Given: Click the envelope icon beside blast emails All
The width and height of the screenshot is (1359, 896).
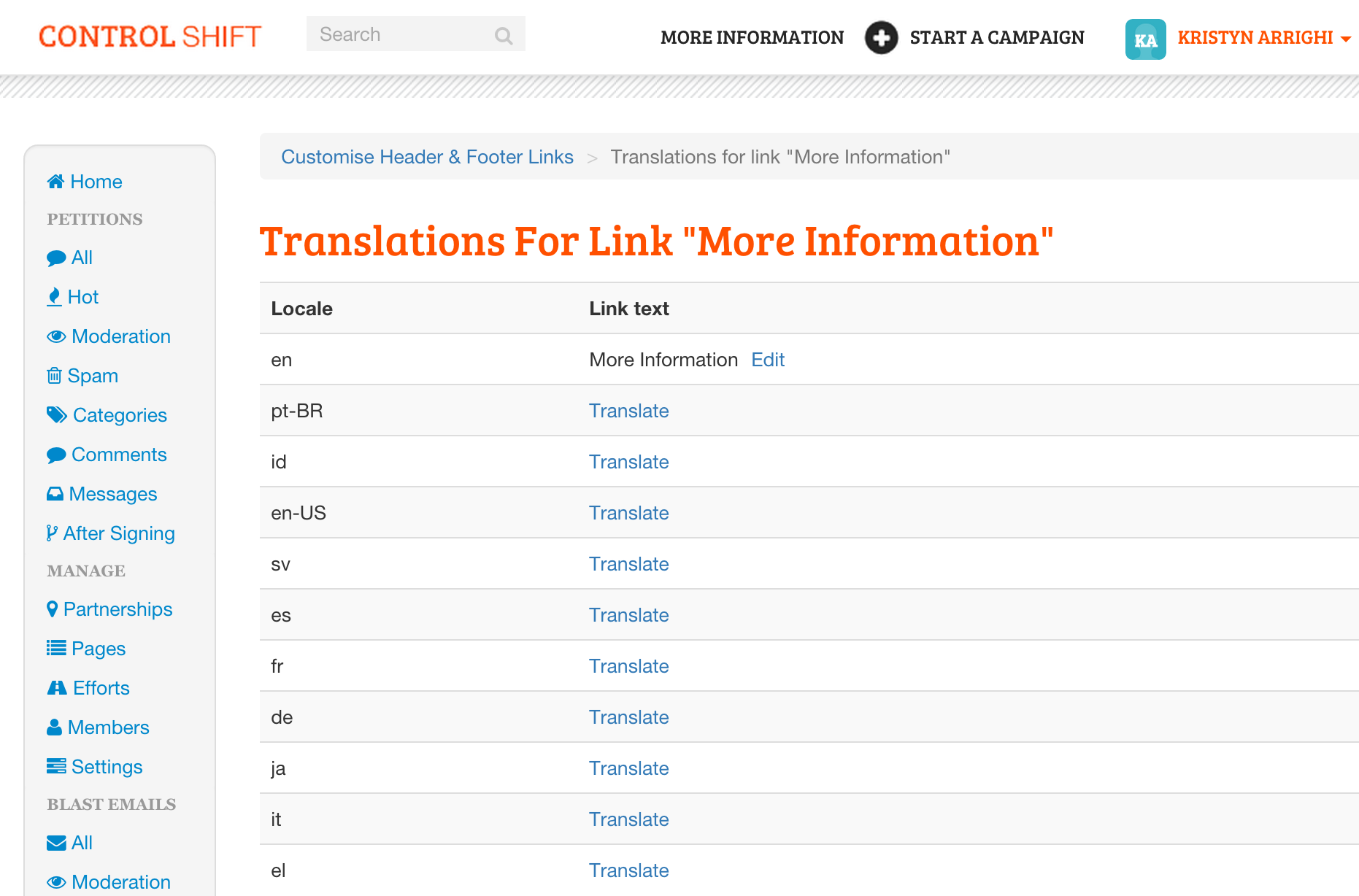Looking at the screenshot, I should point(56,843).
